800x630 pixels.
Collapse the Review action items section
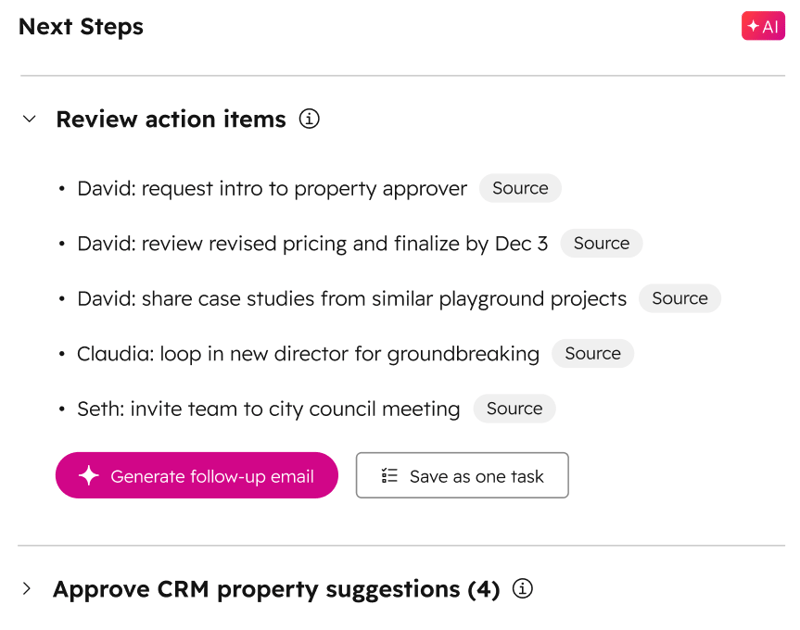(30, 119)
